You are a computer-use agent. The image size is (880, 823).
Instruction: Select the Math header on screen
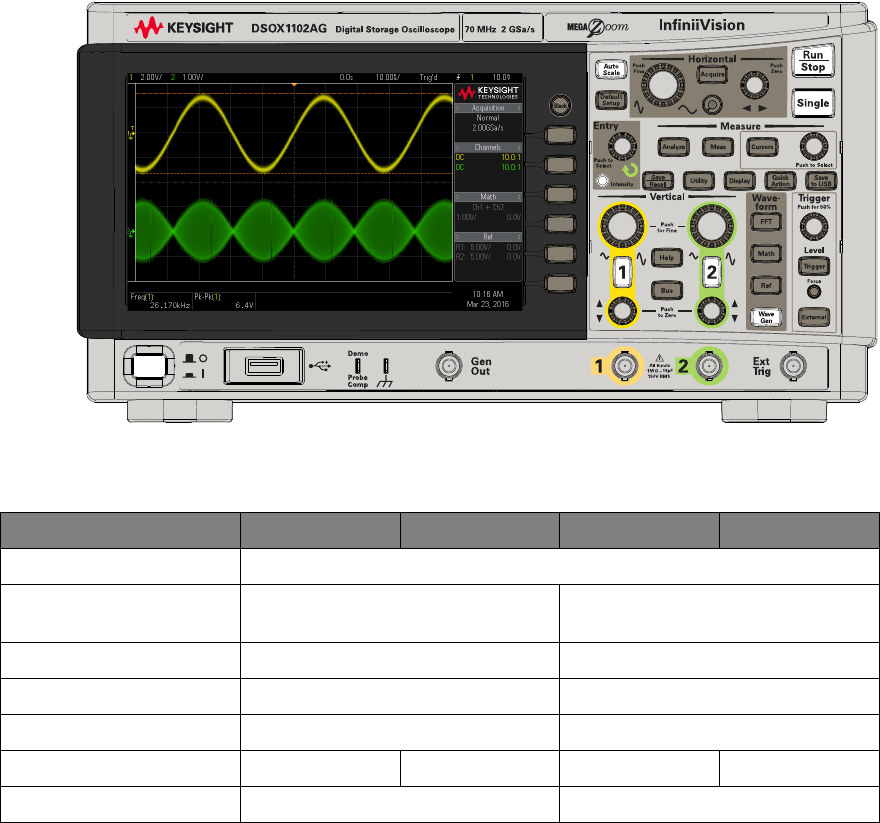coord(488,196)
